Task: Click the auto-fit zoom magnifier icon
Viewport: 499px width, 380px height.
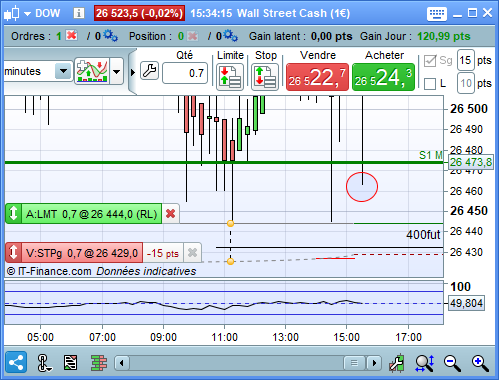Action: pos(425,363)
